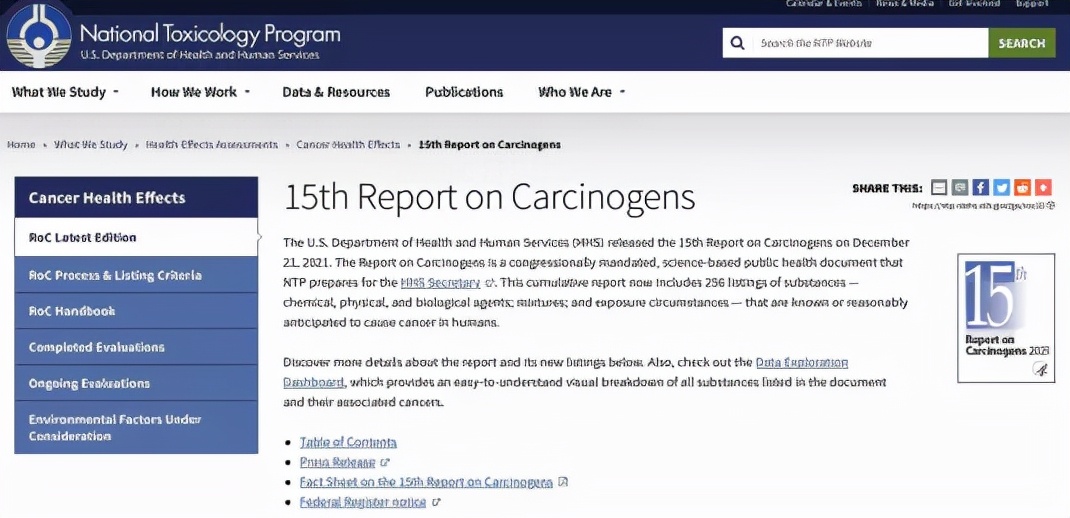This screenshot has height=518, width=1070.
Task: Expand the How We Work menu
Action: [201, 92]
